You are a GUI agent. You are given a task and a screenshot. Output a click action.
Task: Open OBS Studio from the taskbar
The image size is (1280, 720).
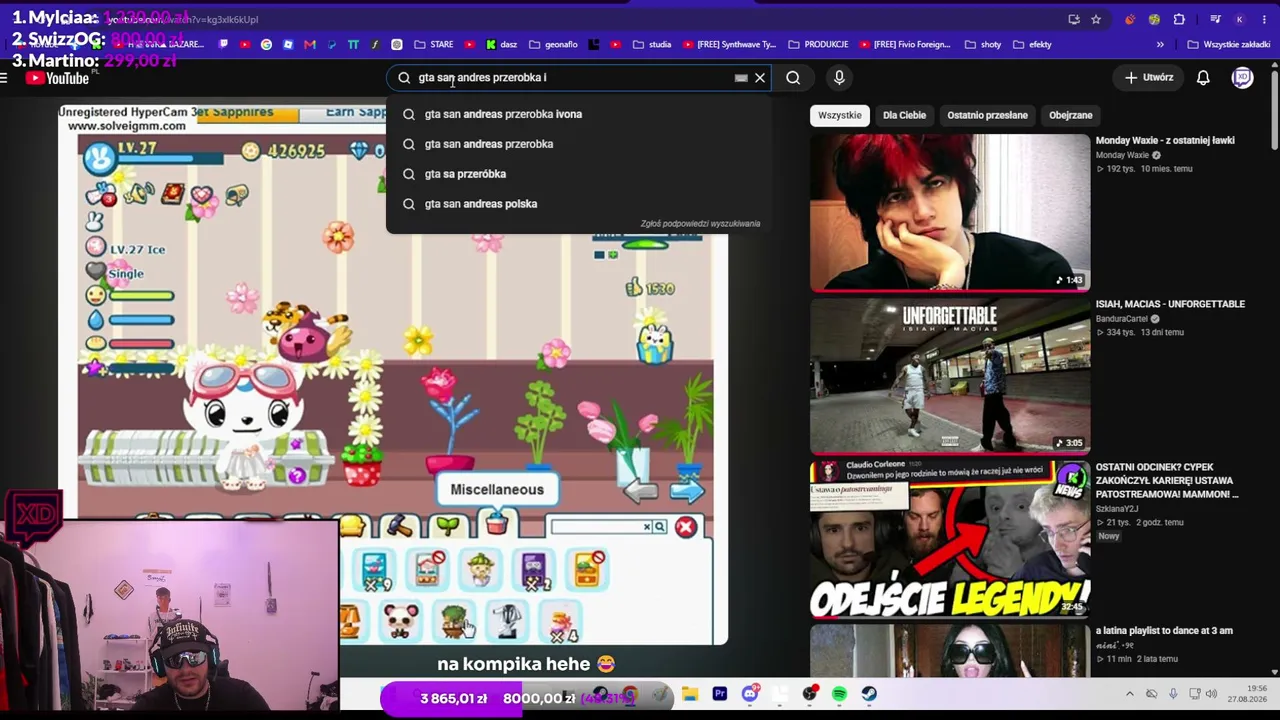pos(810,694)
